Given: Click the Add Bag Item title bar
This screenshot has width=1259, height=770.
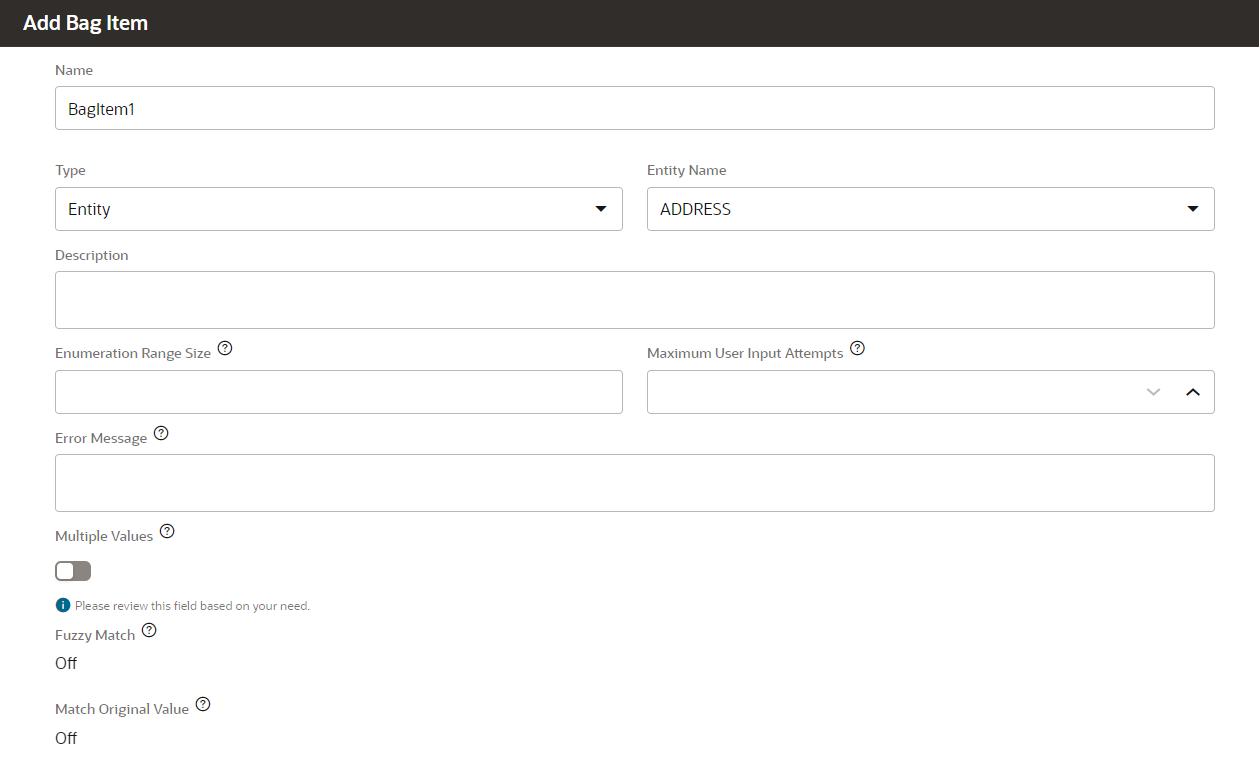Looking at the screenshot, I should 85,22.
